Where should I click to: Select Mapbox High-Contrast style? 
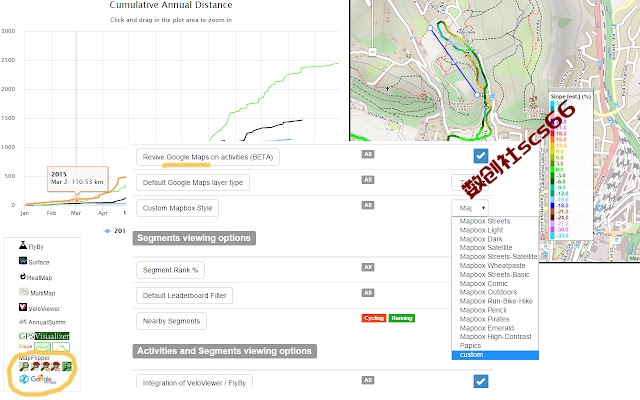coord(496,336)
